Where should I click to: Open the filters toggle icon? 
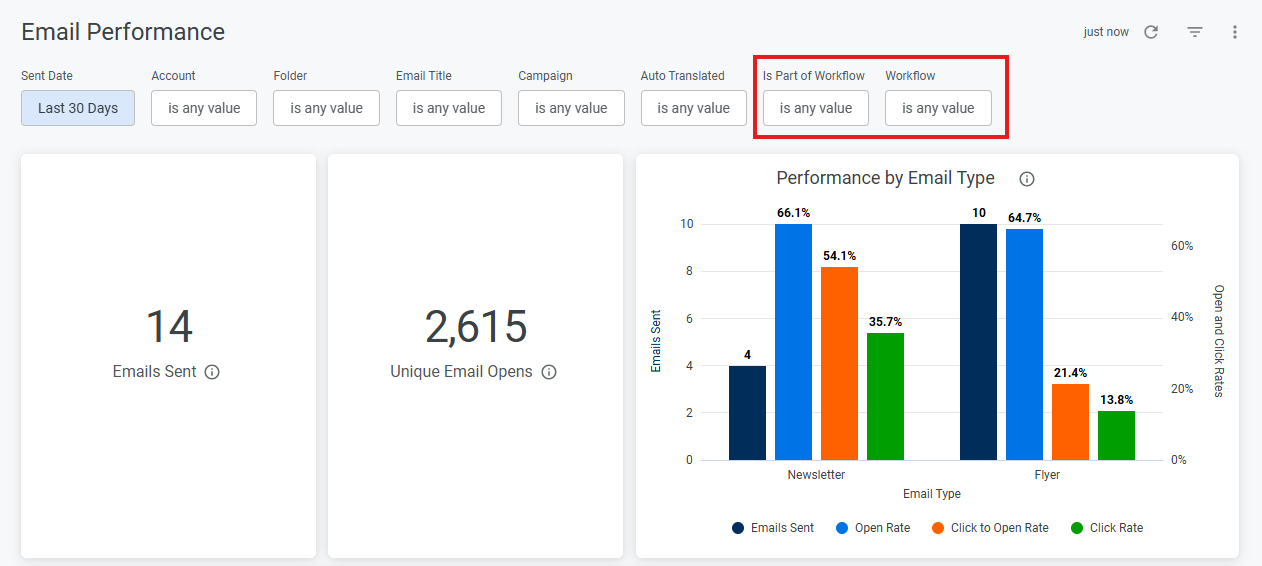pyautogui.click(x=1195, y=32)
